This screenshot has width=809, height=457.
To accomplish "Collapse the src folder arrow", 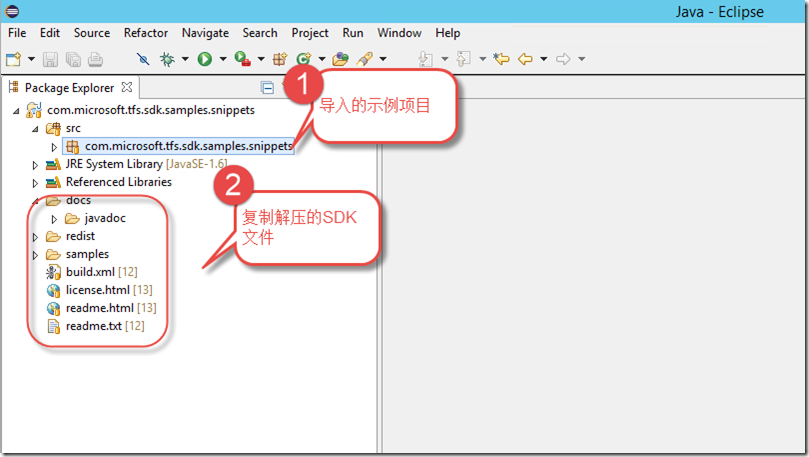I will click(35, 129).
